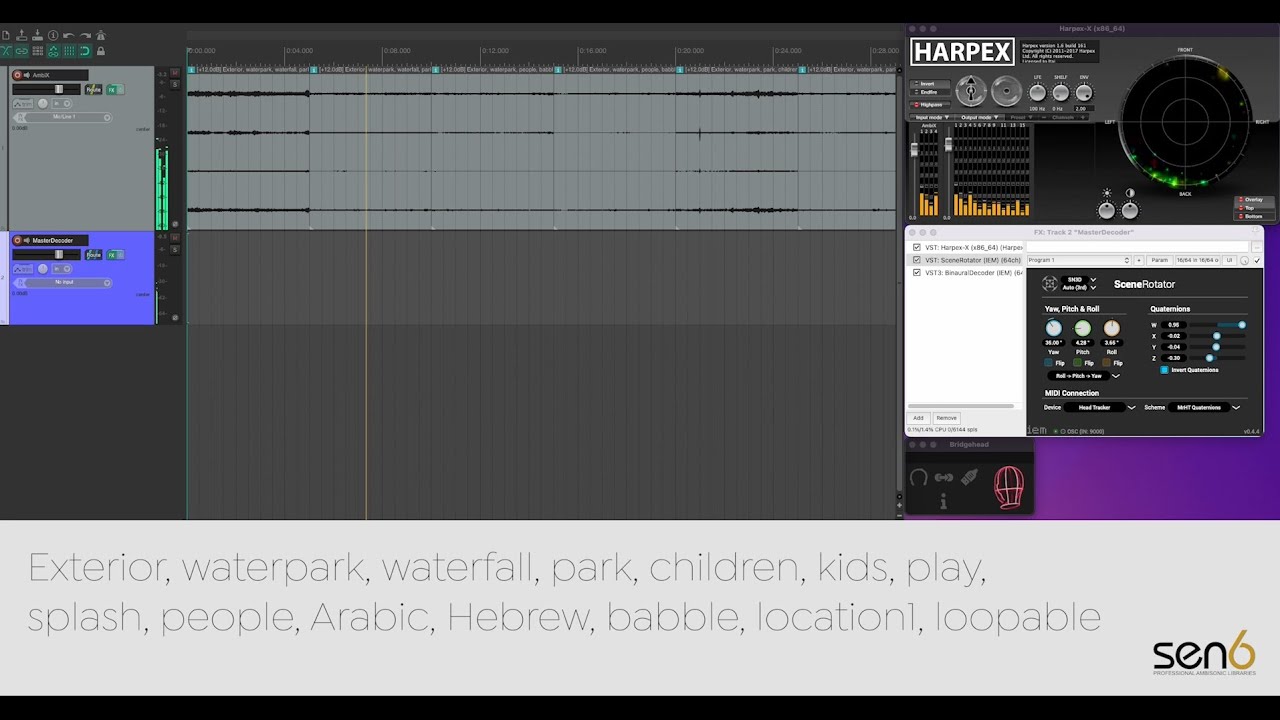This screenshot has height=720, width=1280.
Task: Click the redo arrow in REAPER toolbar
Action: (x=85, y=36)
